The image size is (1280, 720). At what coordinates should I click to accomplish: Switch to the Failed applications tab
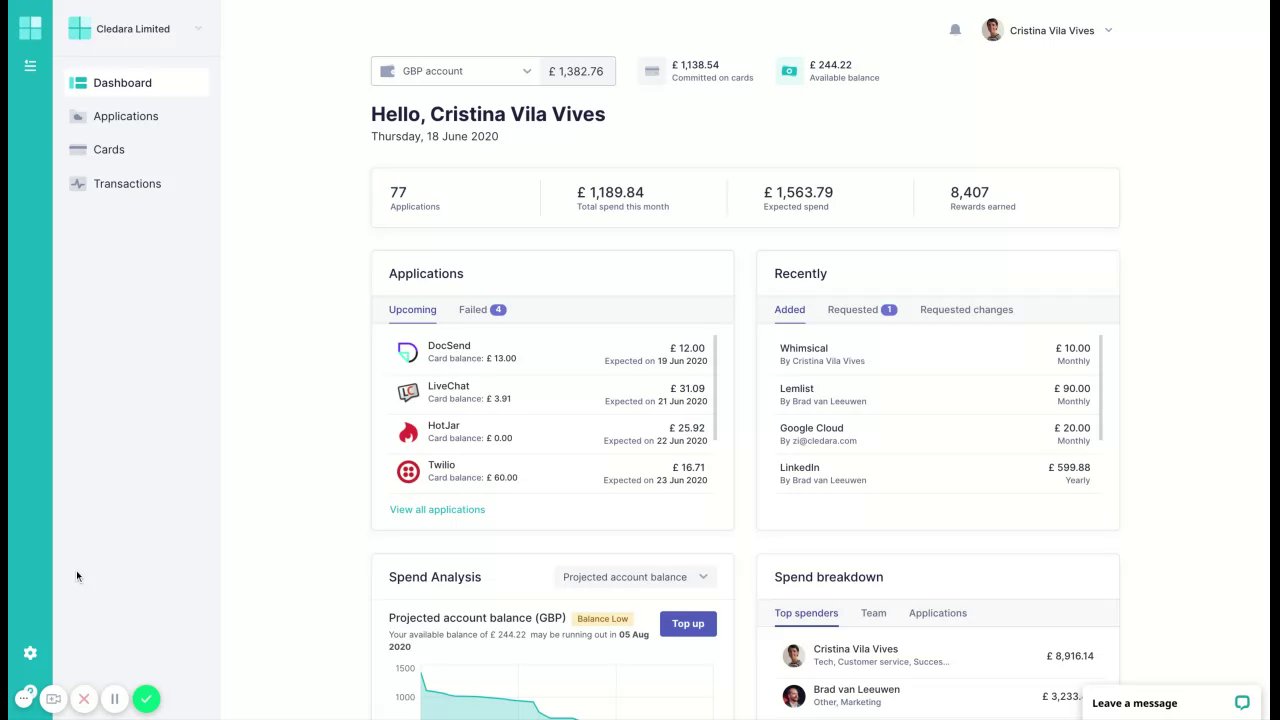click(482, 310)
